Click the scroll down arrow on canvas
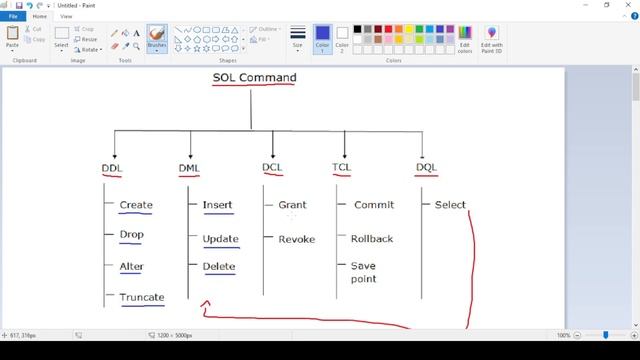 (x=636, y=325)
